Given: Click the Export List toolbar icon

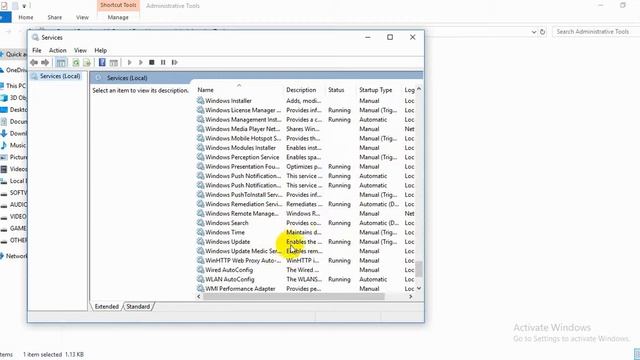Looking at the screenshot, I should [87, 62].
